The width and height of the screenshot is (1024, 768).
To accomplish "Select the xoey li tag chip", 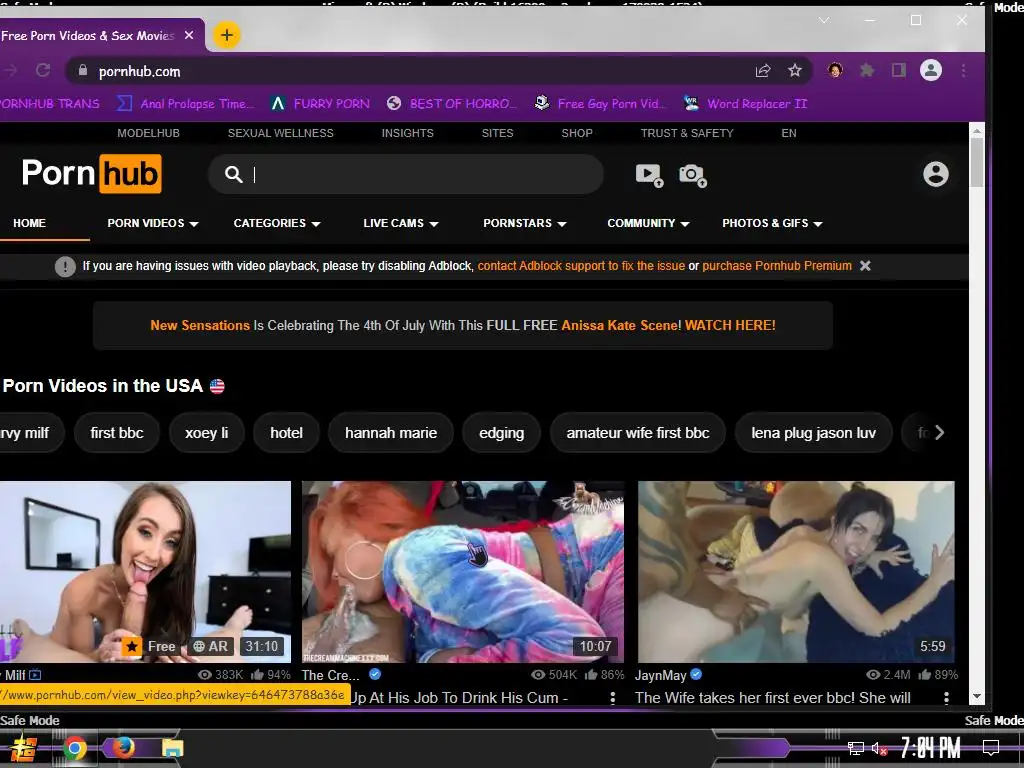I will click(x=206, y=433).
